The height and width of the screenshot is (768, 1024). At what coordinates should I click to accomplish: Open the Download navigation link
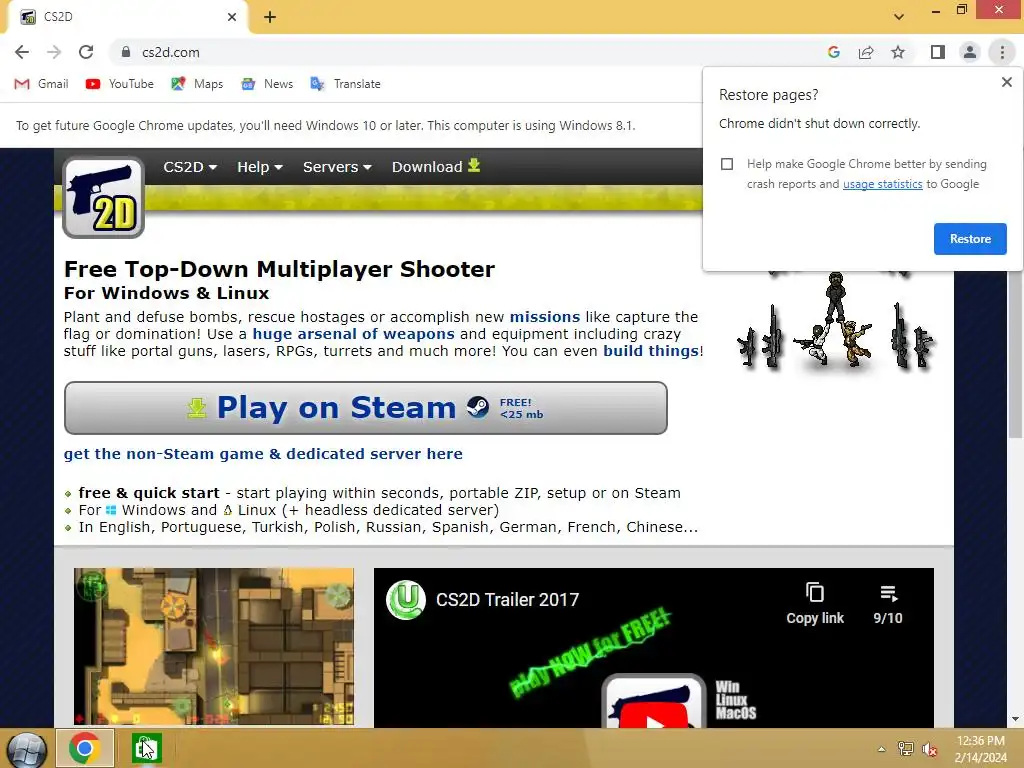point(436,167)
